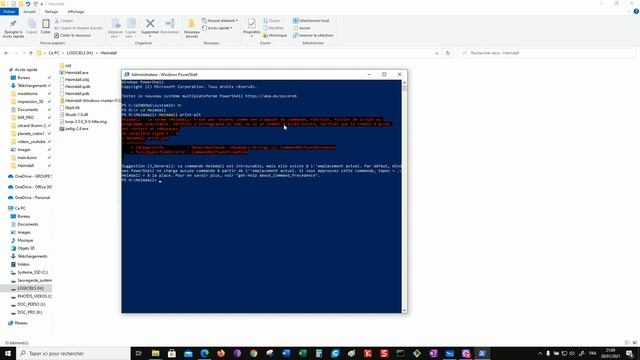Open the Windows Start button
The width and height of the screenshot is (640, 360).
(x=8, y=353)
